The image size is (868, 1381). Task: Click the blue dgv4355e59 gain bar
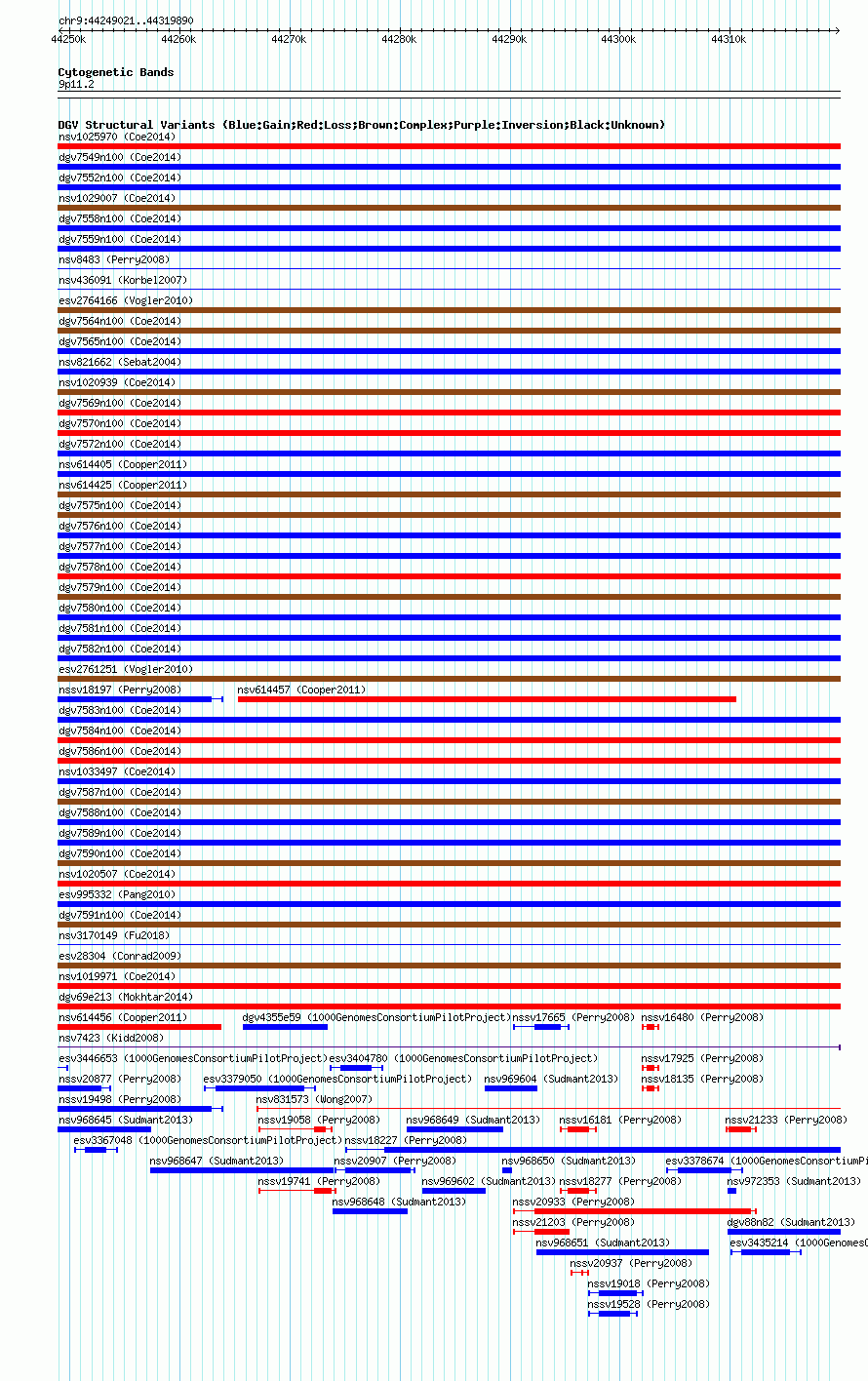285,1027
